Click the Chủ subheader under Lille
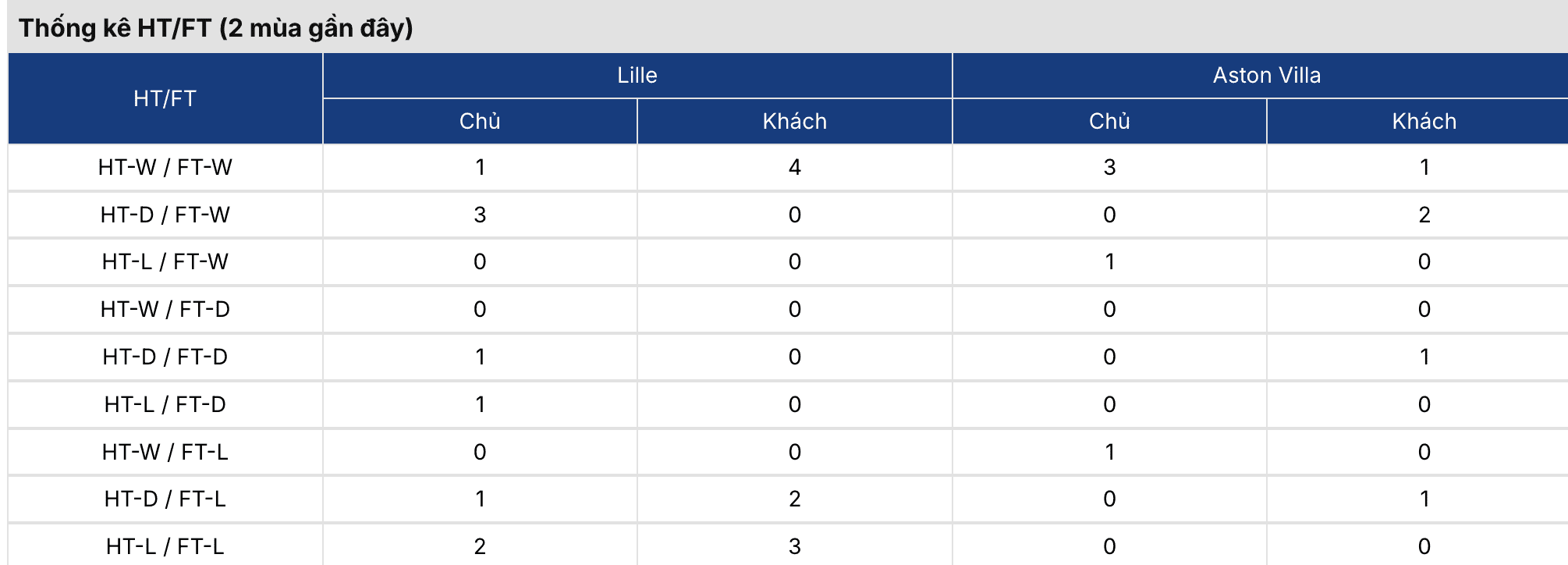The height and width of the screenshot is (565, 1568). click(x=480, y=121)
